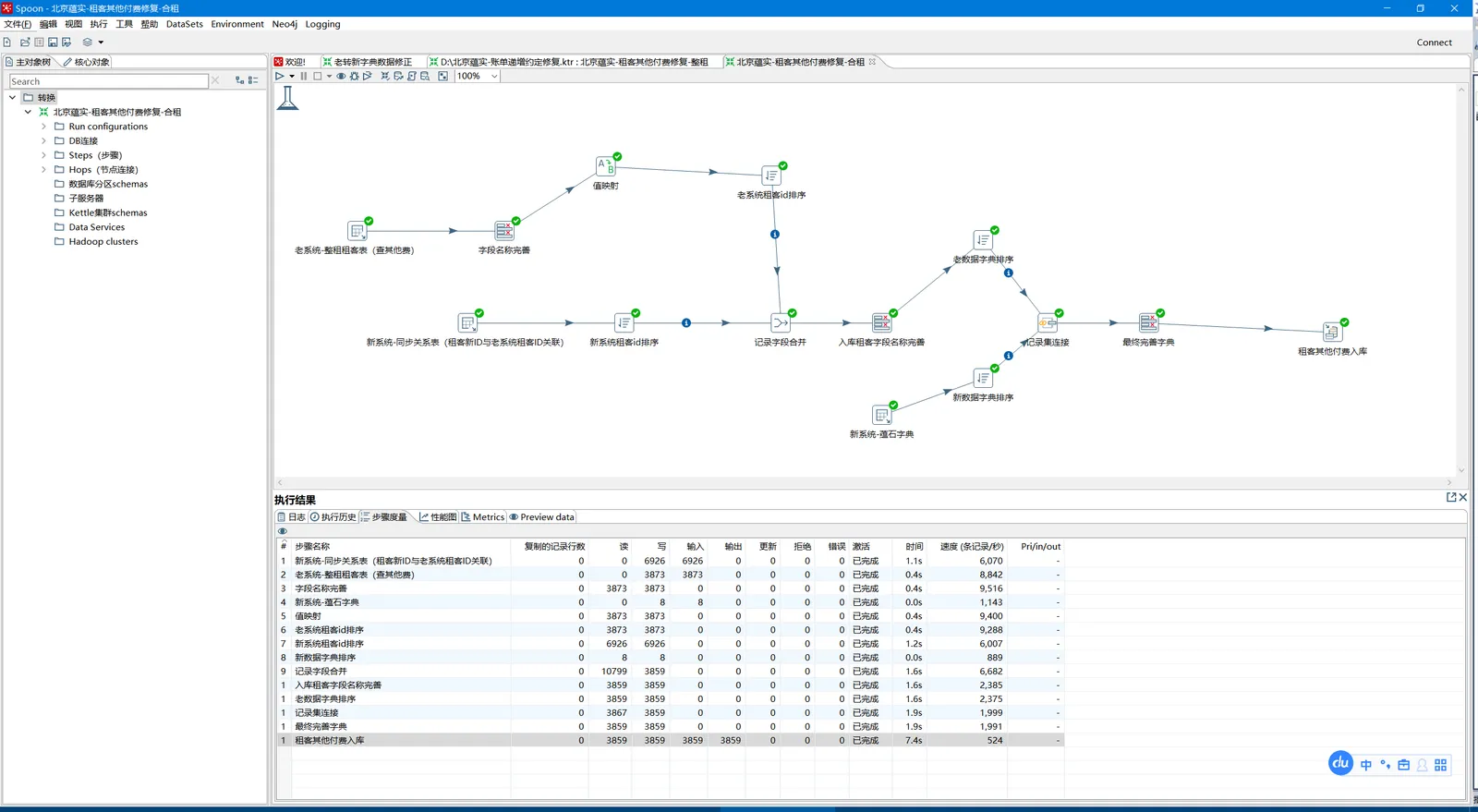The width and height of the screenshot is (1478, 812).
Task: Open the perspectives dropdown arrow
Action: point(101,42)
